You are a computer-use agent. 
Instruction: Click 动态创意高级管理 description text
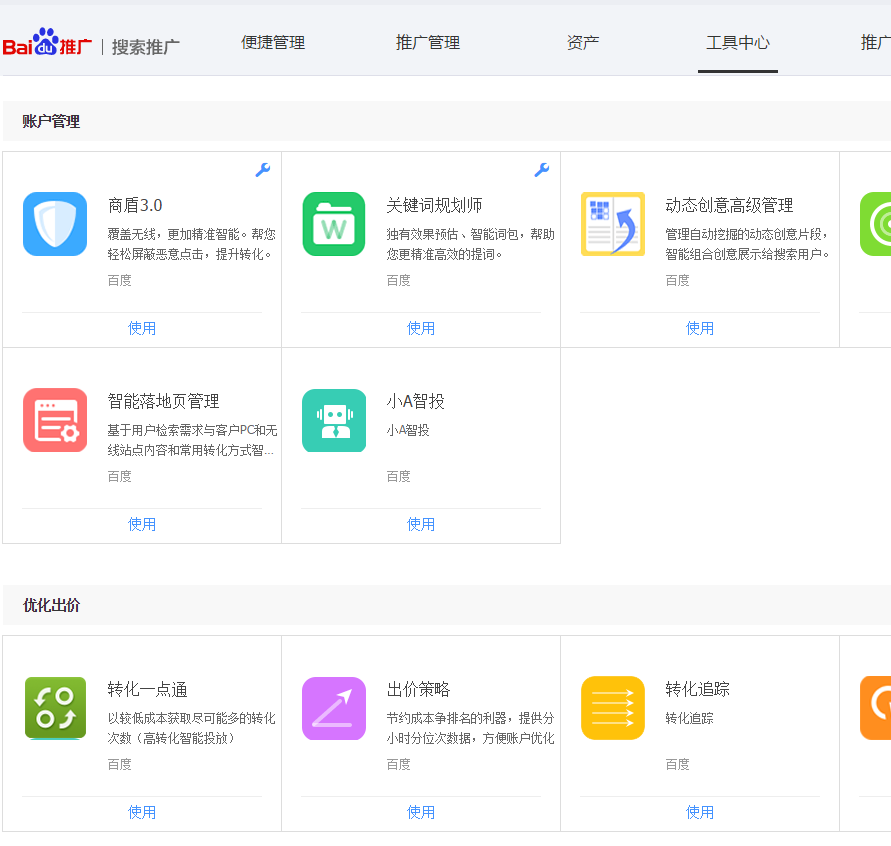(x=747, y=244)
